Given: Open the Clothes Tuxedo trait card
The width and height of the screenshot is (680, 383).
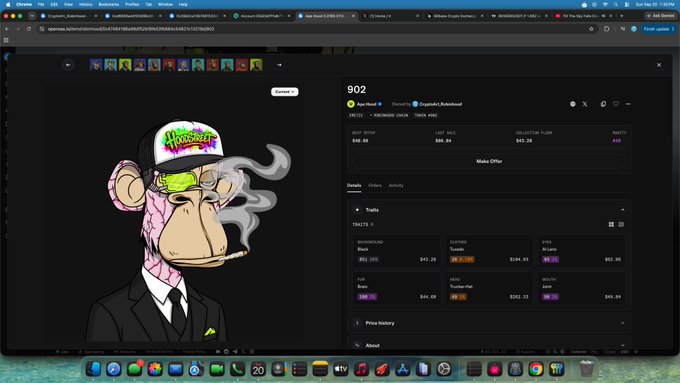Looking at the screenshot, I should point(489,251).
